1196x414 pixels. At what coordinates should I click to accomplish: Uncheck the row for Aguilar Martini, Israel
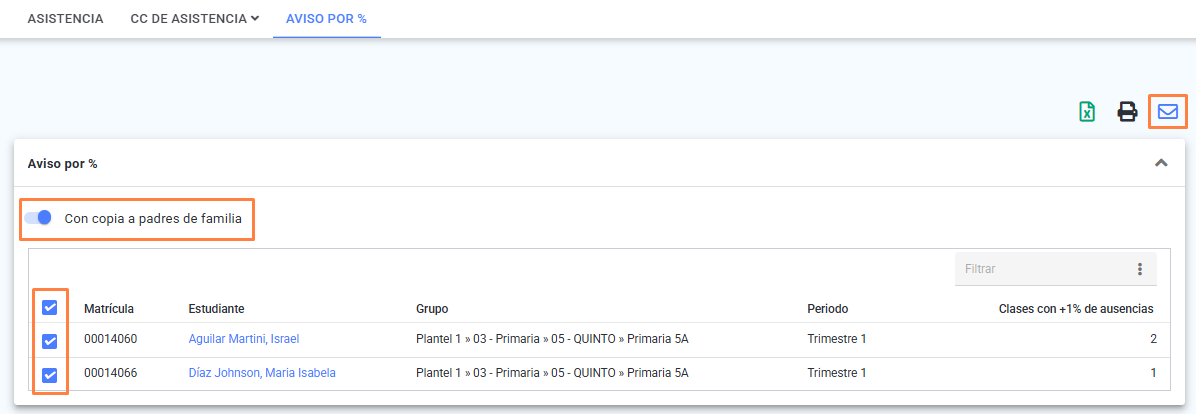tap(50, 341)
